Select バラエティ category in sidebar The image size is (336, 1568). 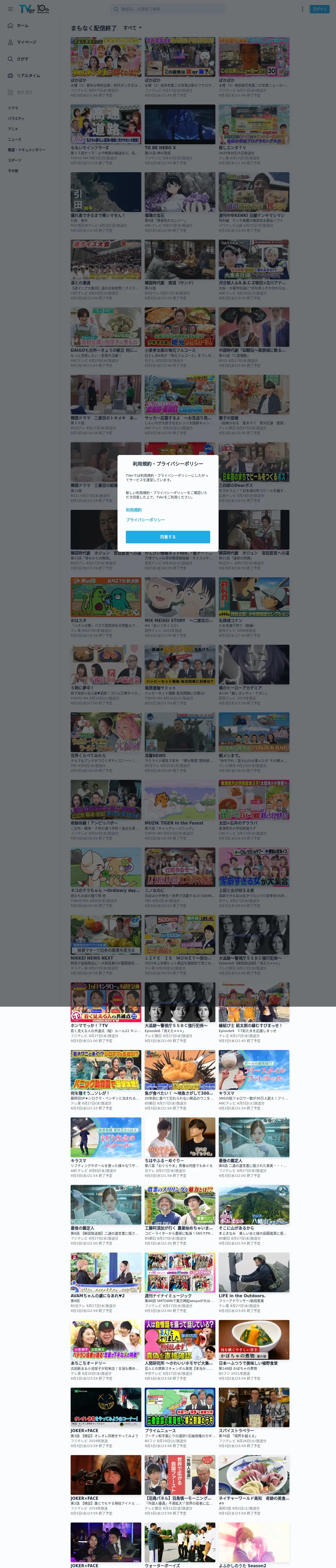16,118
